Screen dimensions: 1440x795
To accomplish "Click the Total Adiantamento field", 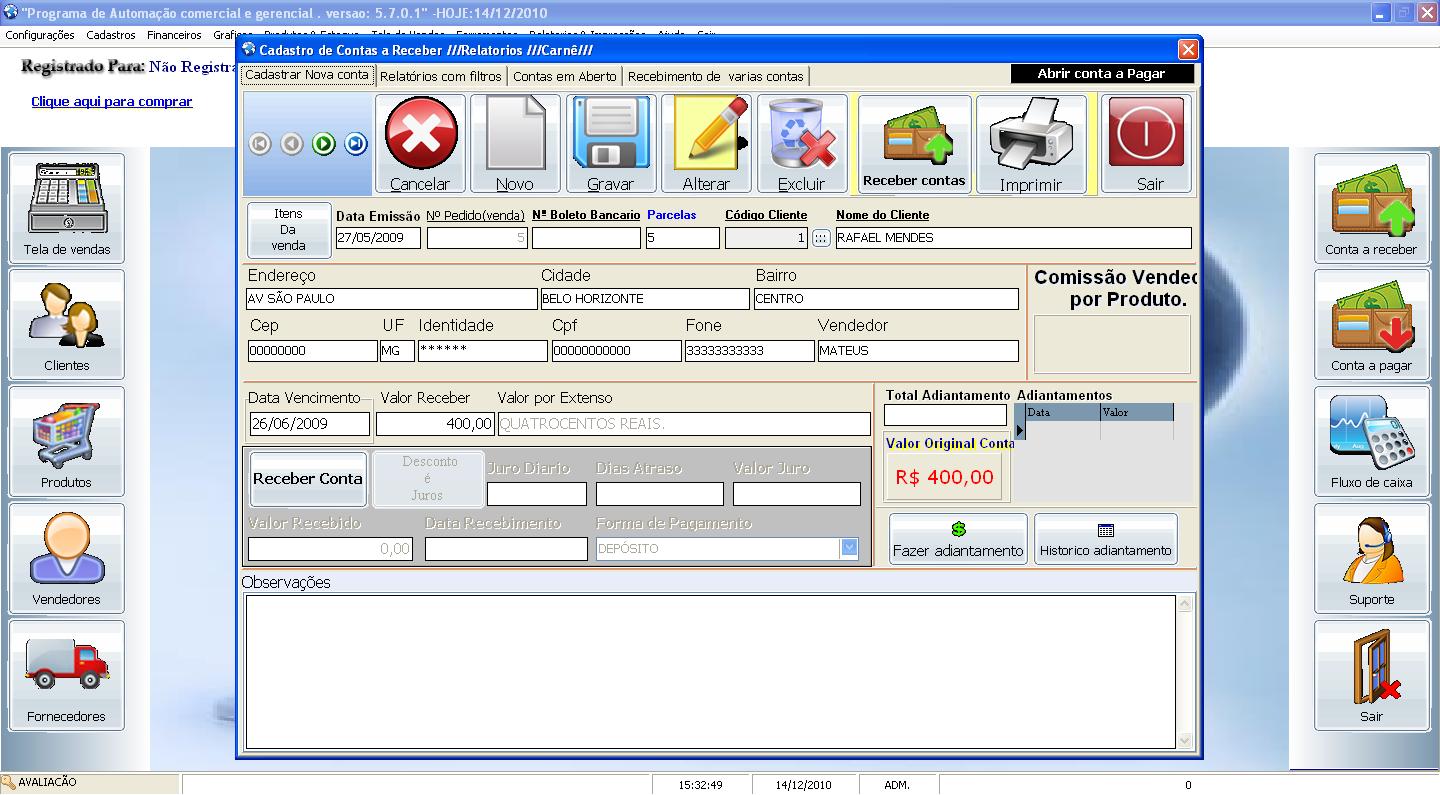I will (x=945, y=415).
